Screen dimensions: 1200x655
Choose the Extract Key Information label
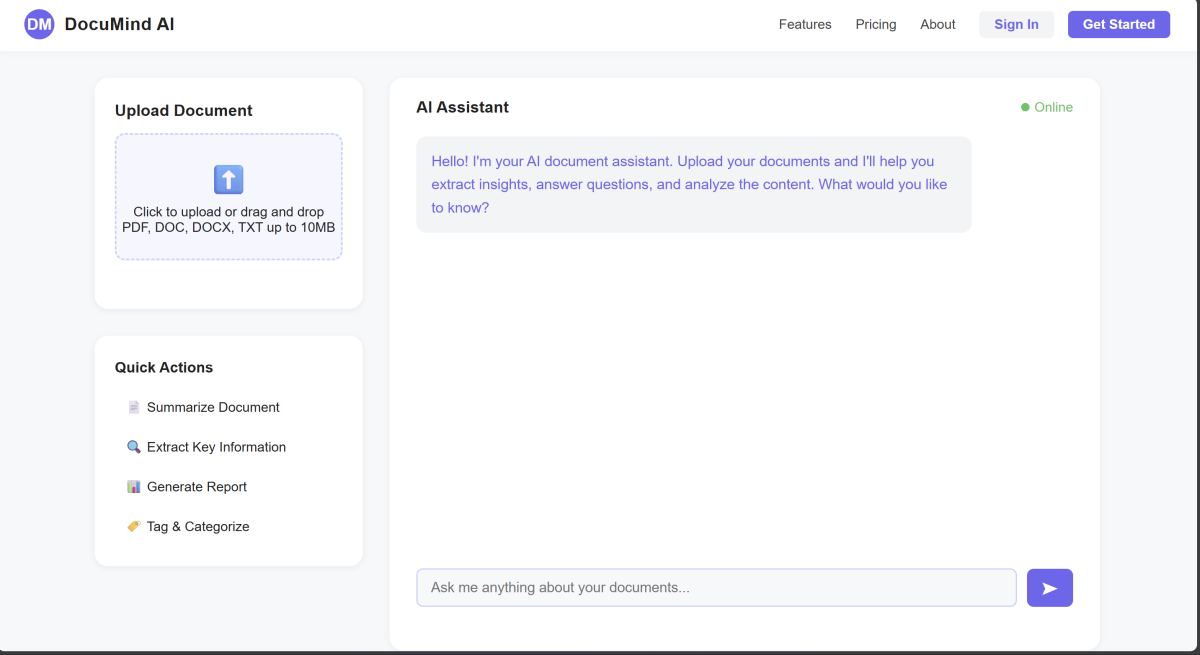tap(216, 447)
